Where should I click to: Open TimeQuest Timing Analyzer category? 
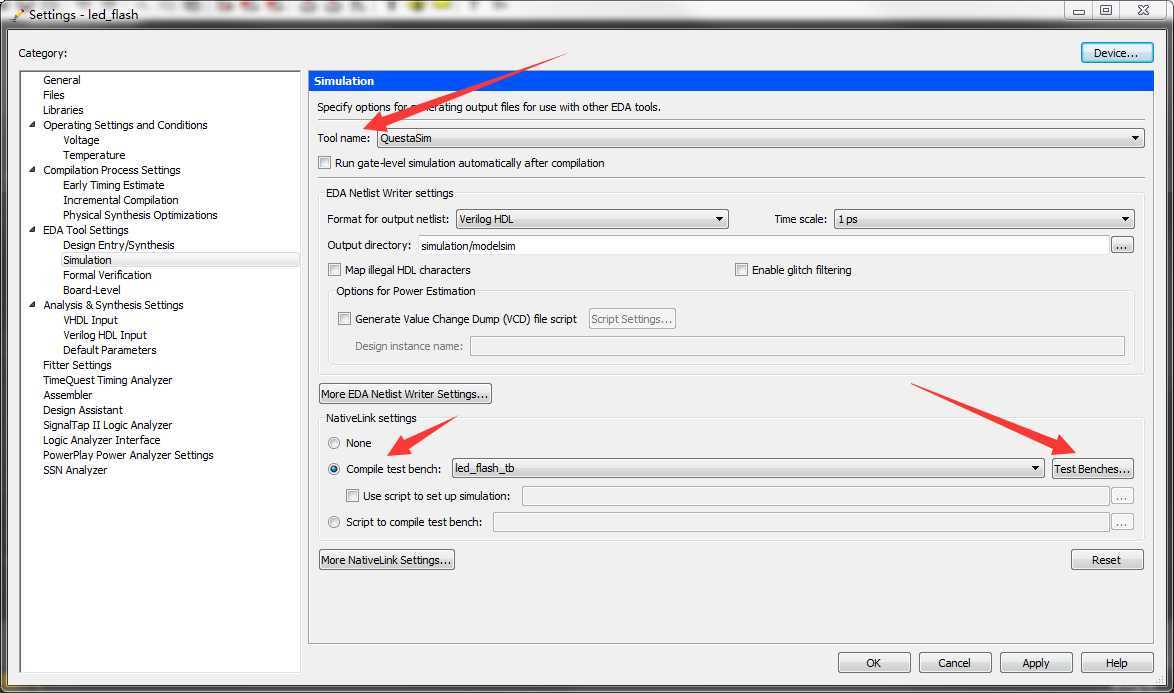point(107,379)
